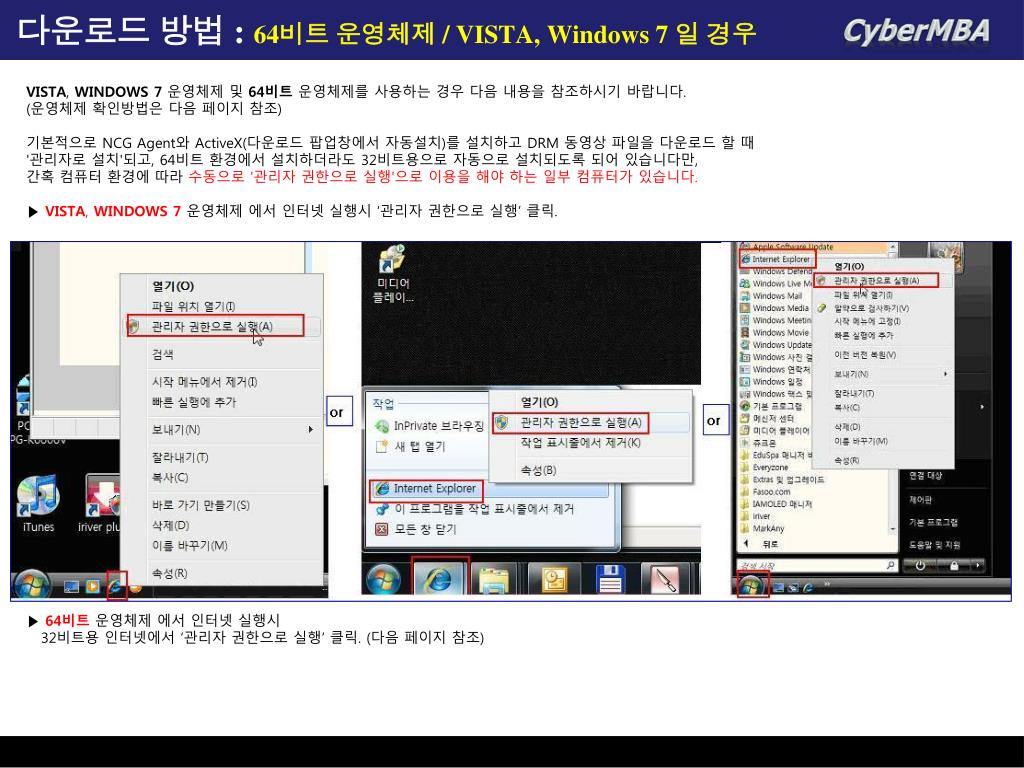Click the power button in Vista Start menu
This screenshot has height=768, width=1024.
pyautogui.click(x=920, y=566)
